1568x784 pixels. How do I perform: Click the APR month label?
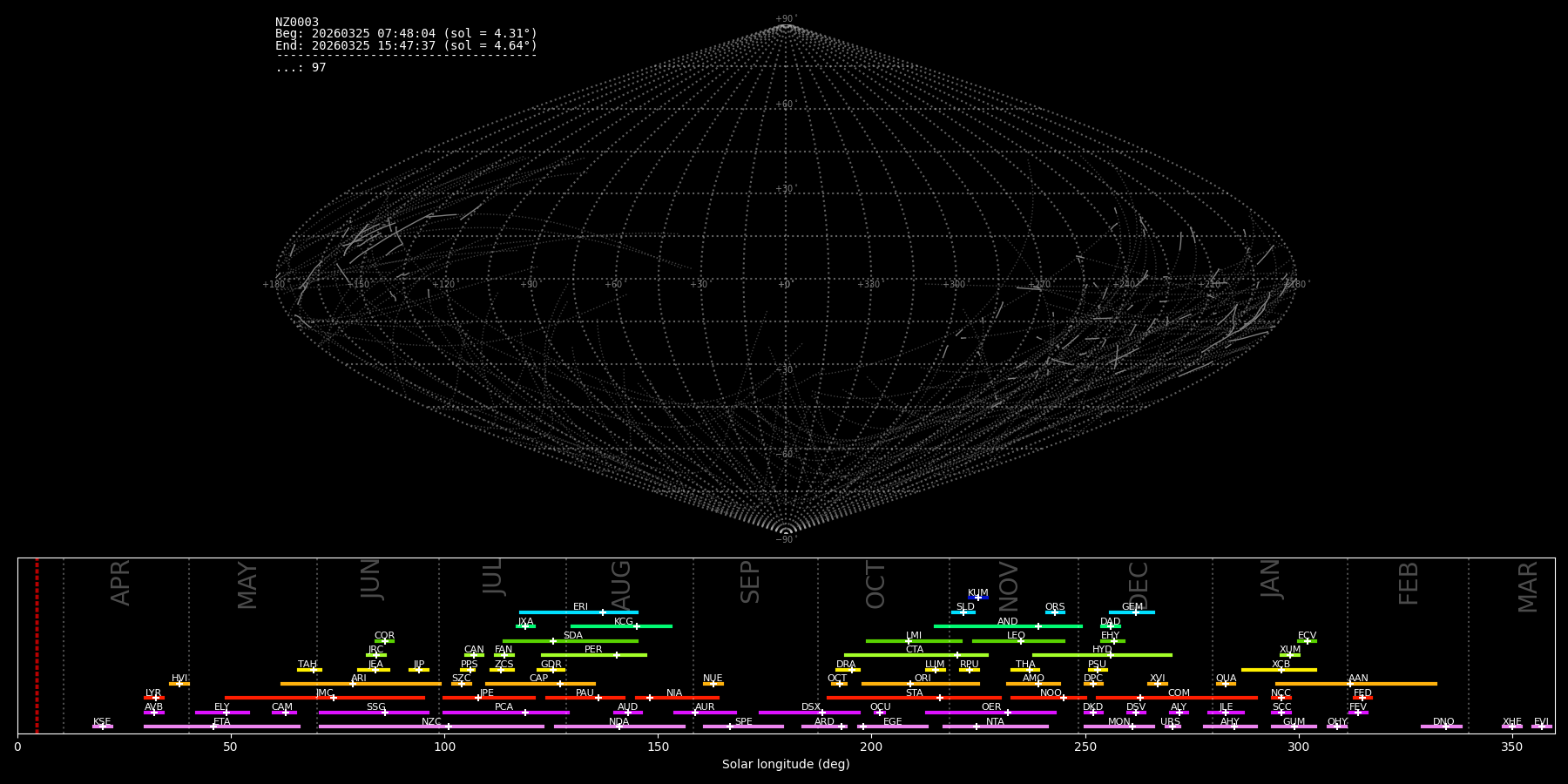coord(120,583)
